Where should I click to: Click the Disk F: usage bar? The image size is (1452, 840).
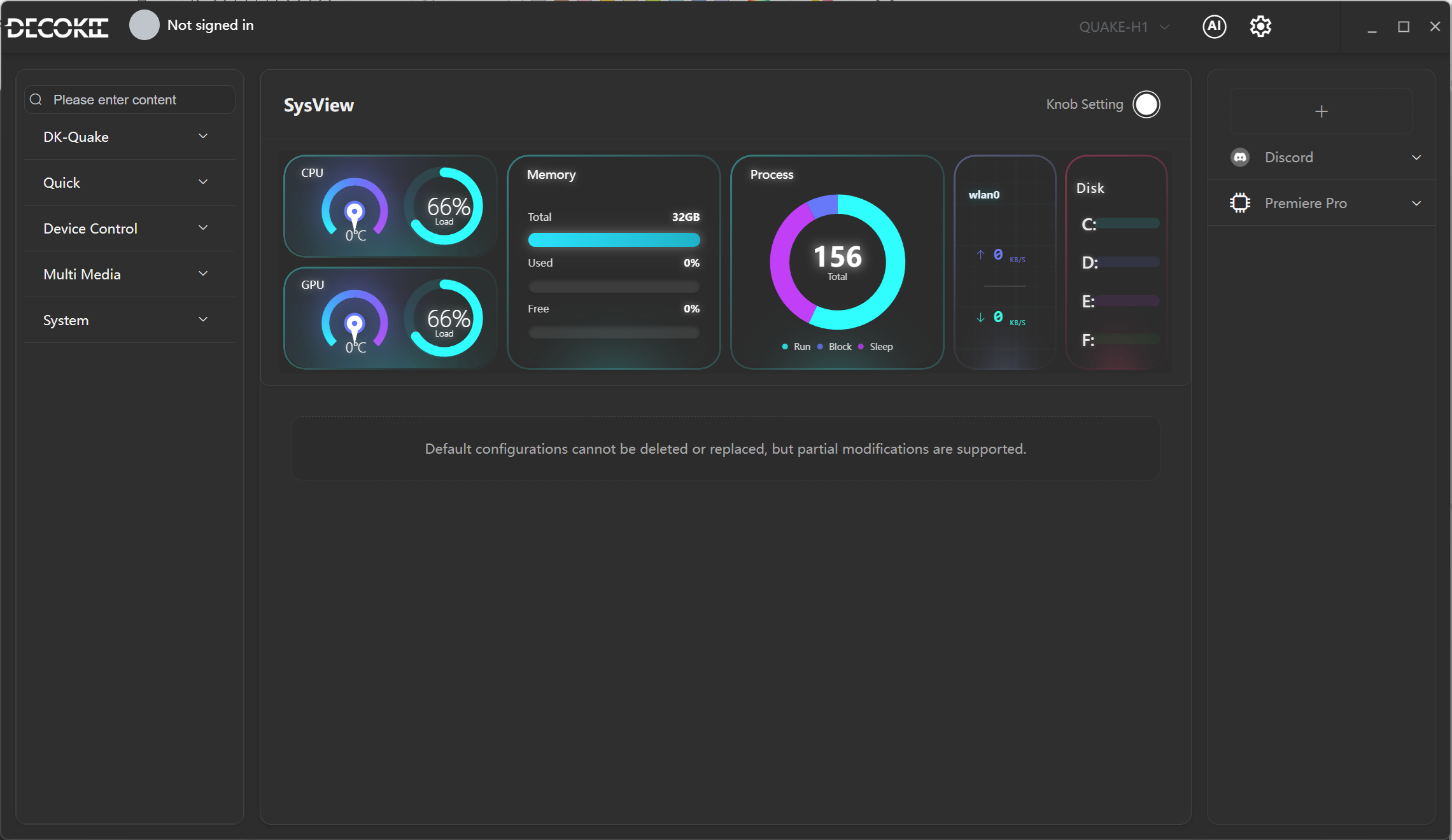pos(1127,340)
